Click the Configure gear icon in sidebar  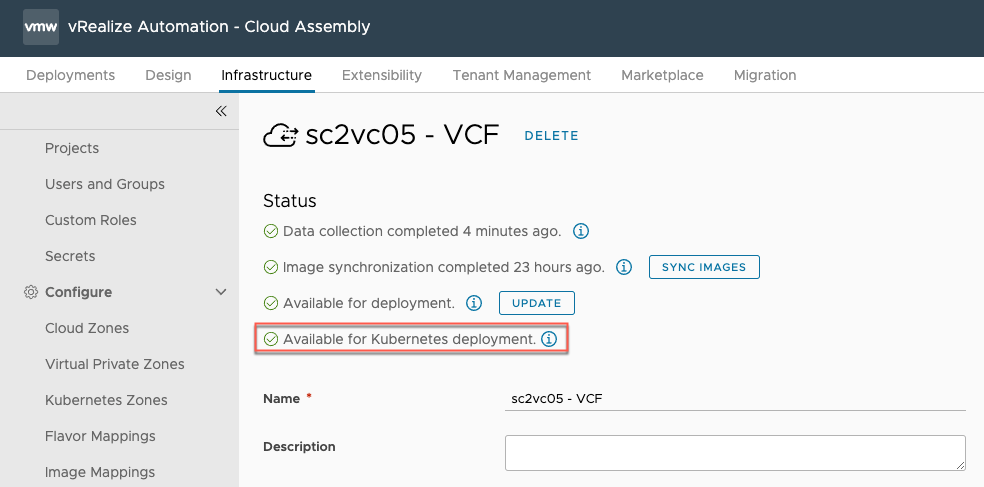[x=30, y=292]
